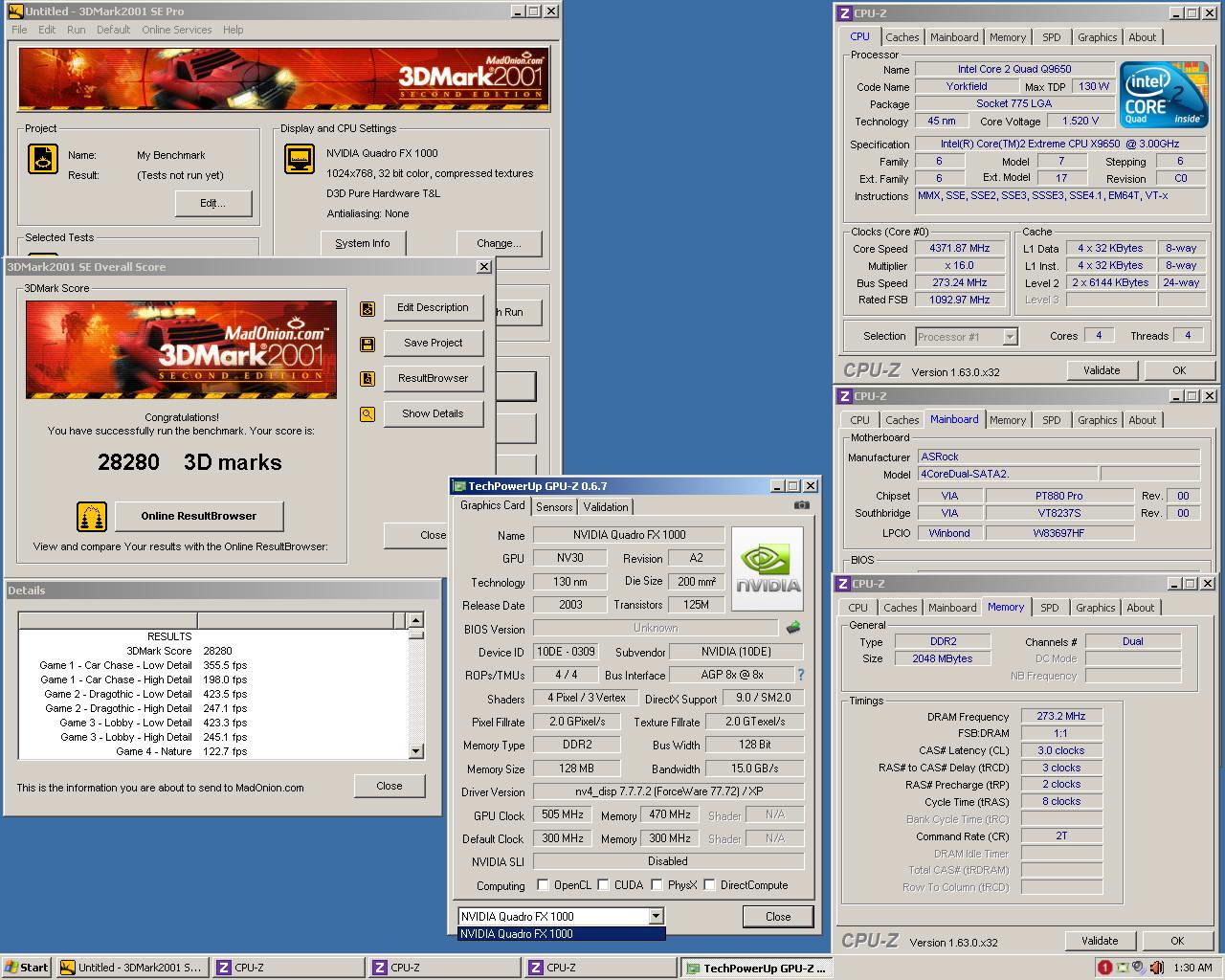Click the system clock 1:30 AM

1192,968
